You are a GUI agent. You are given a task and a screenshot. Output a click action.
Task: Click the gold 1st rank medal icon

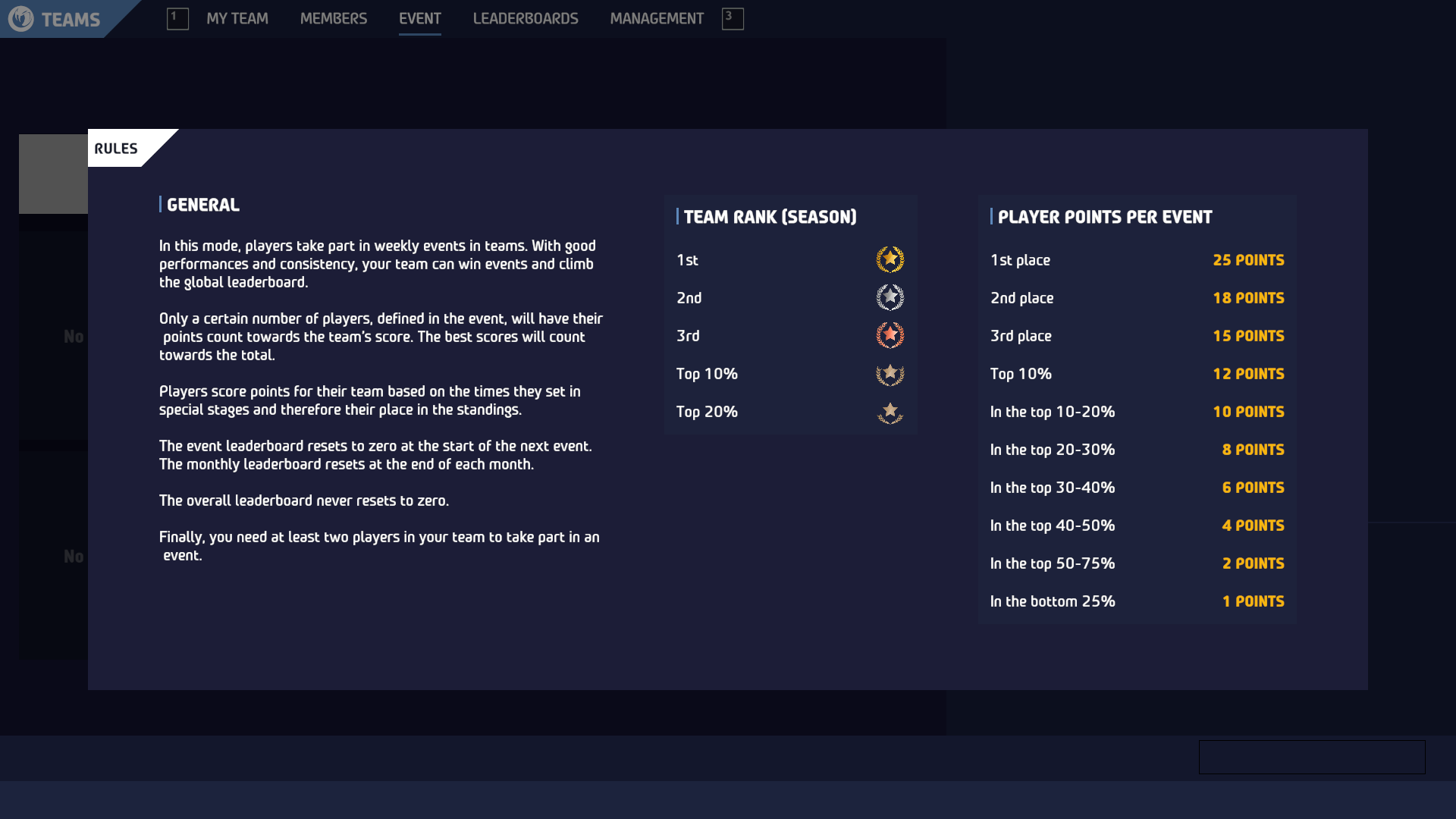890,259
